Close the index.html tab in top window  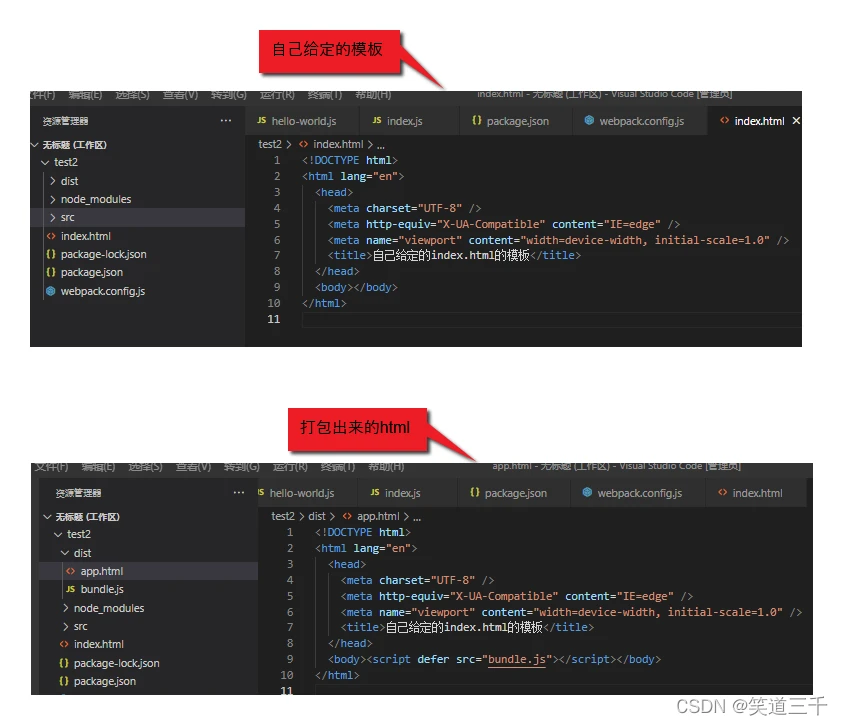pos(796,120)
